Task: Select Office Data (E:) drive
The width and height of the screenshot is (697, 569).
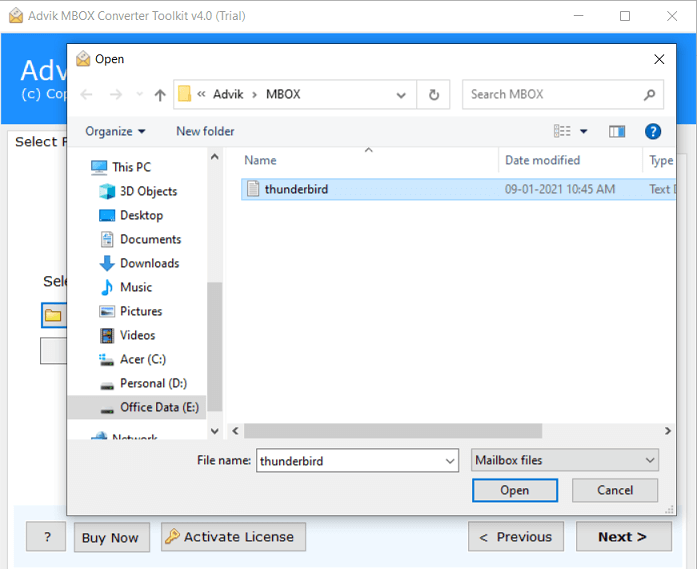Action: (137, 407)
